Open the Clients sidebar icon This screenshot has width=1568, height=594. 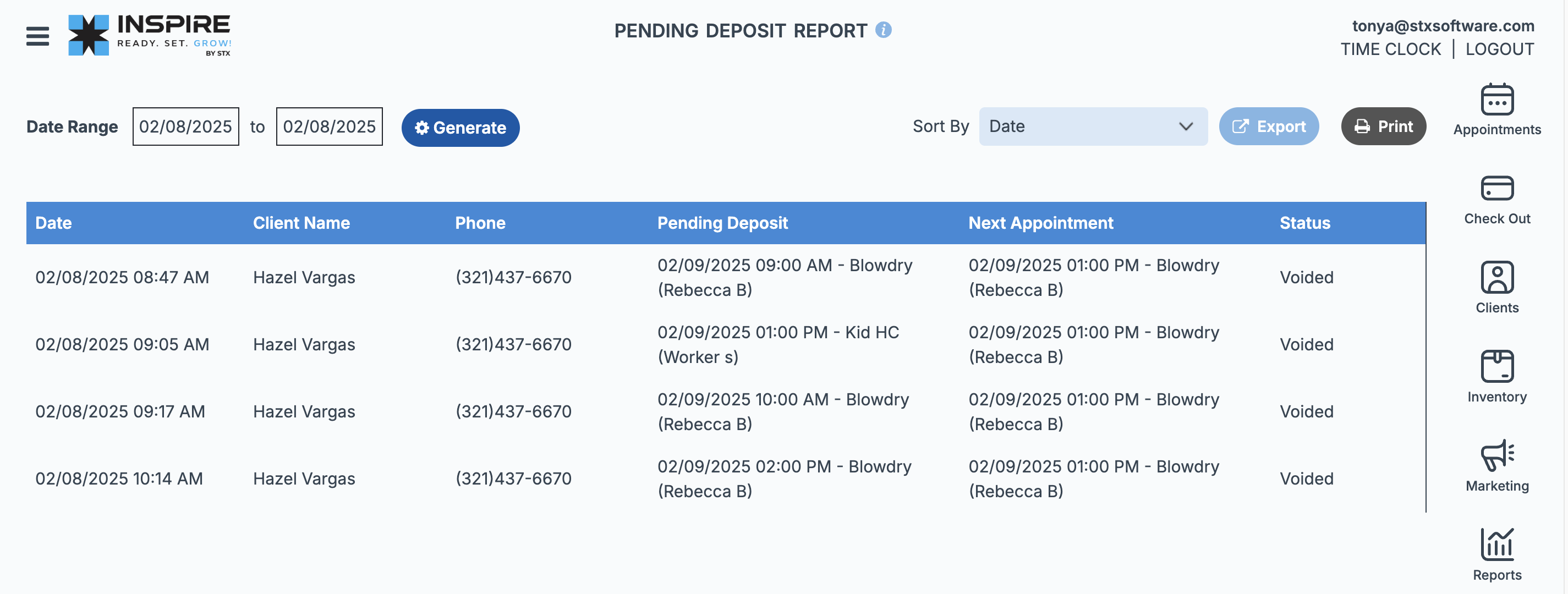pyautogui.click(x=1497, y=278)
